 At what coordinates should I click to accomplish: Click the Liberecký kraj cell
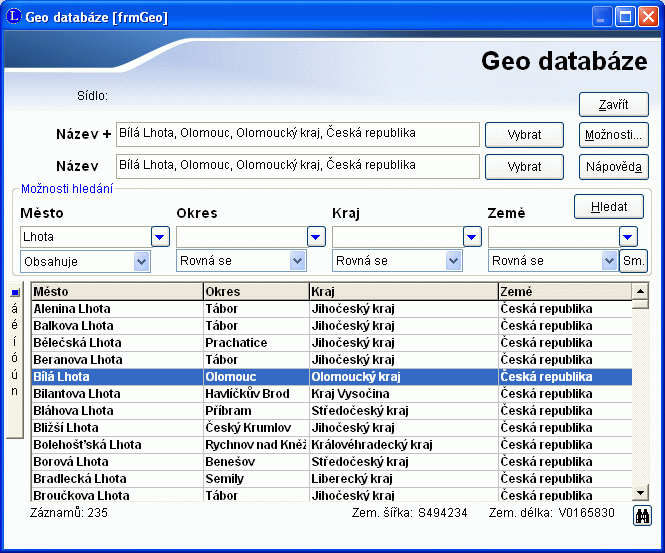point(403,478)
